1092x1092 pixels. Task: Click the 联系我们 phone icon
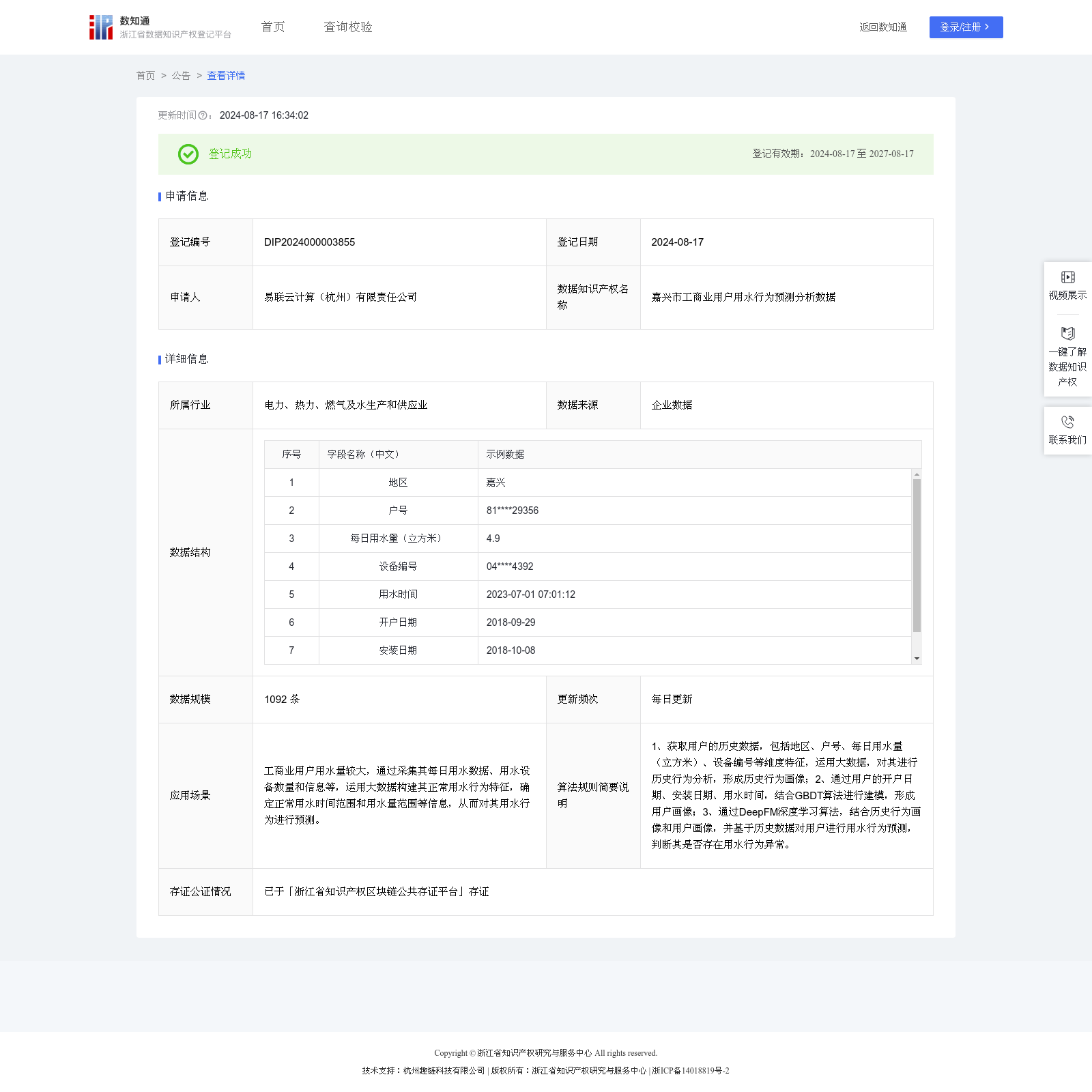1067,422
